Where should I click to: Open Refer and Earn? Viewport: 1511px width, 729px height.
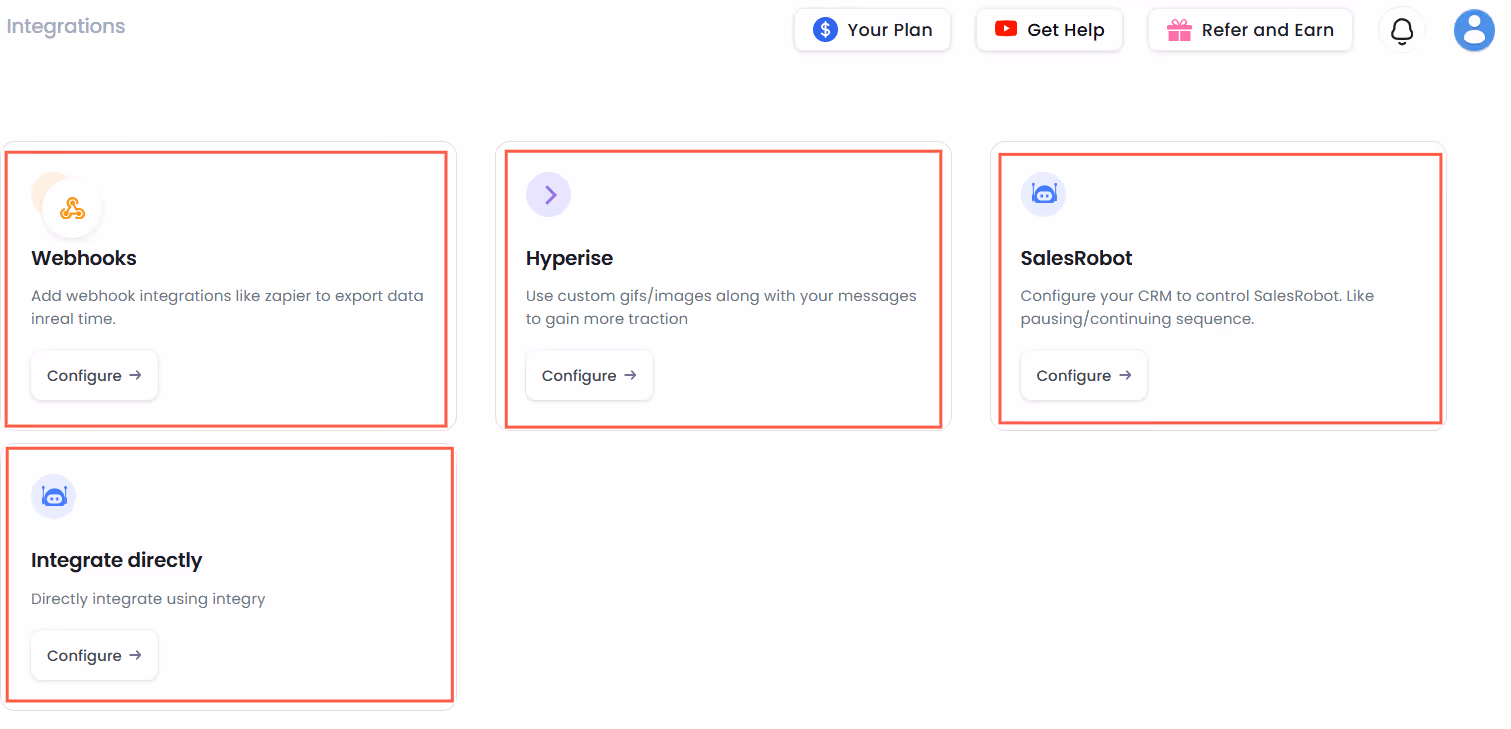[x=1250, y=30]
